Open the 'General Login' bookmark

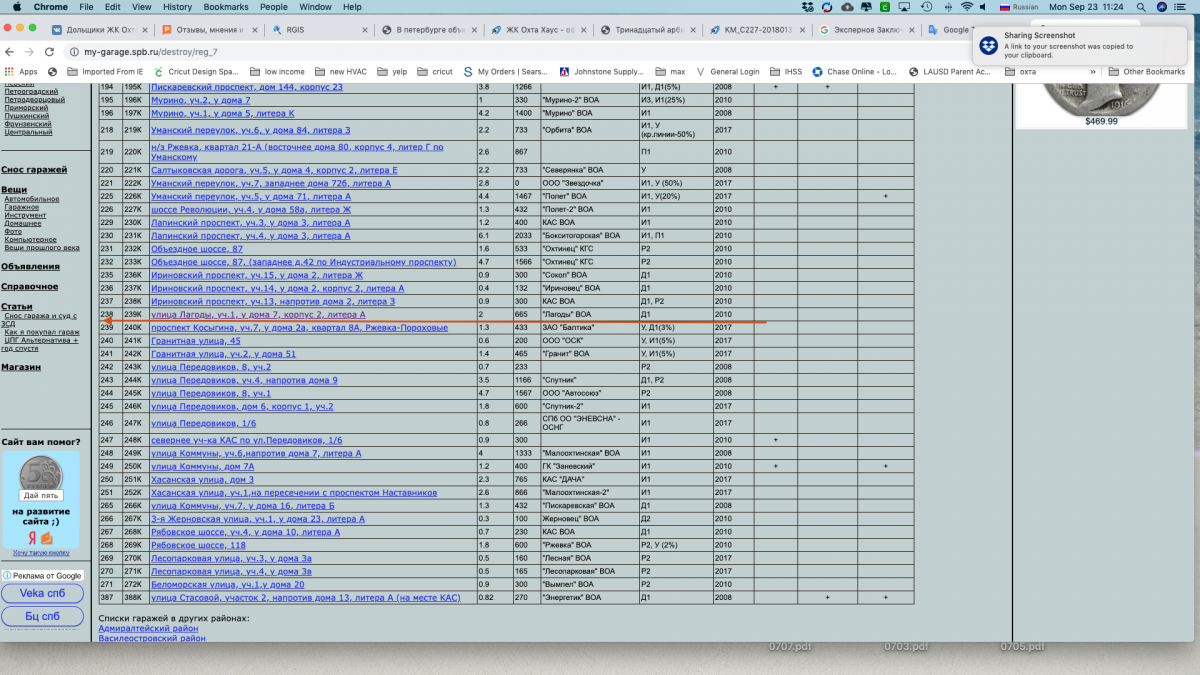coord(728,72)
